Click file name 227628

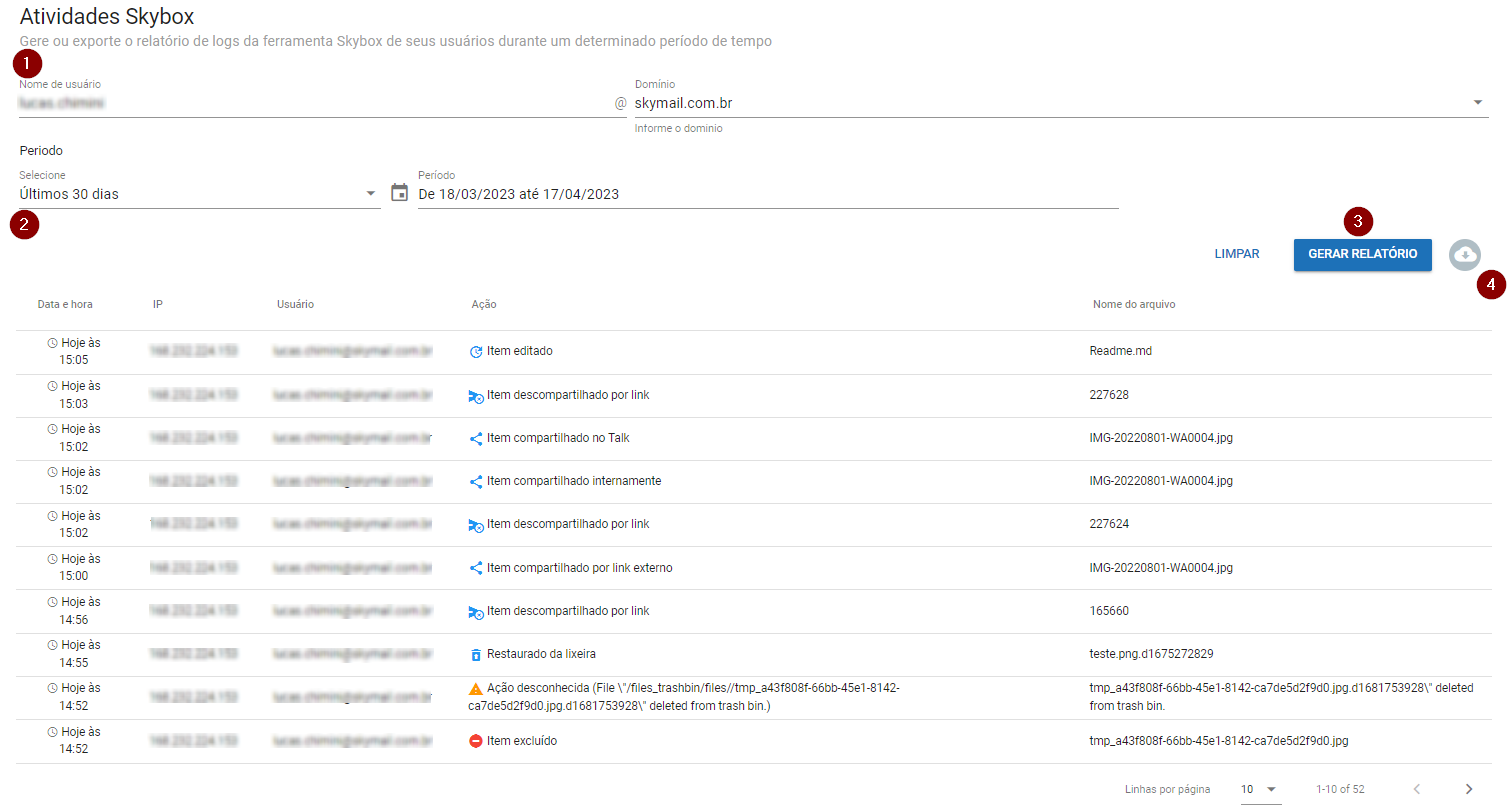(x=1109, y=395)
